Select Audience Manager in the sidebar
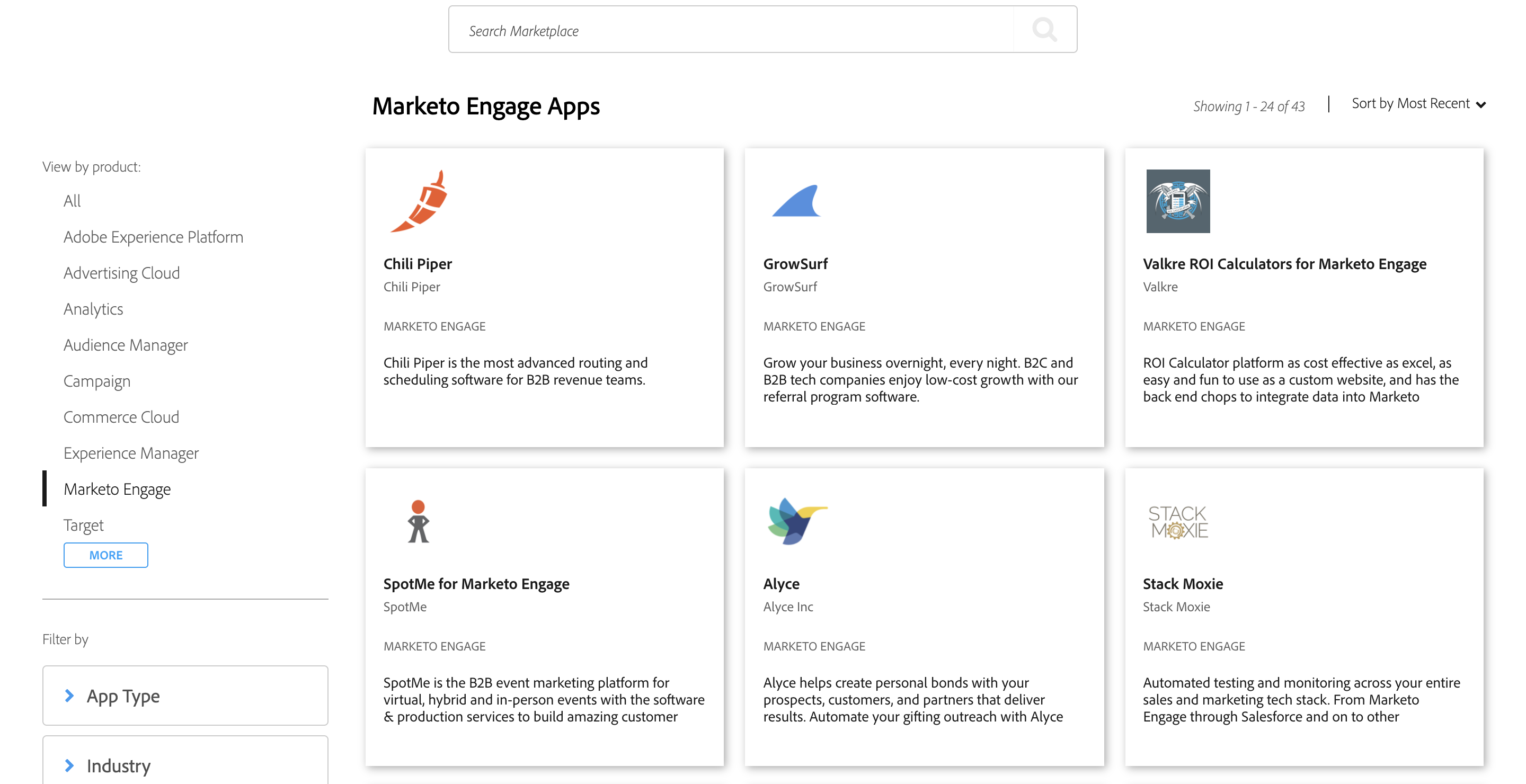1526x784 pixels. coord(126,345)
